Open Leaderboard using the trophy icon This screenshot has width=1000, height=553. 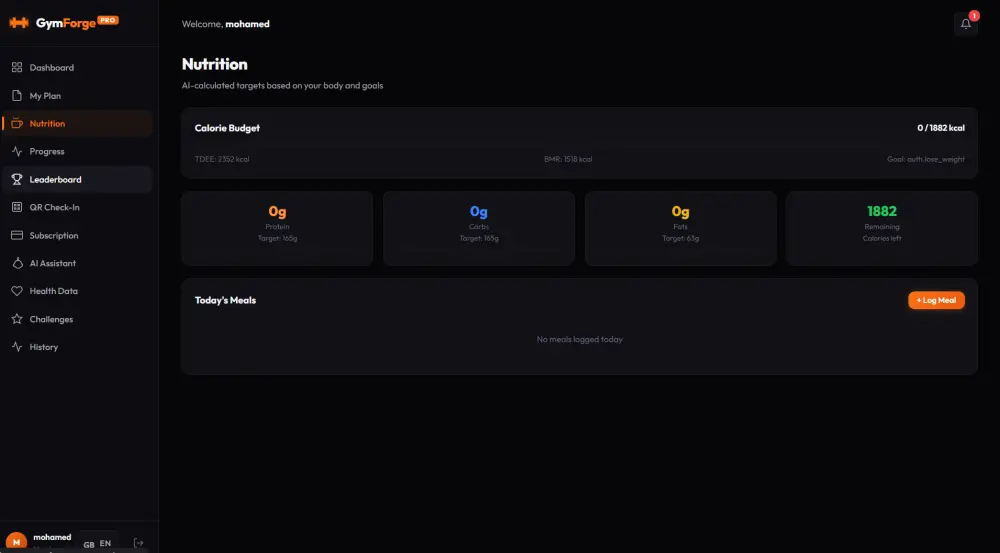click(x=17, y=180)
